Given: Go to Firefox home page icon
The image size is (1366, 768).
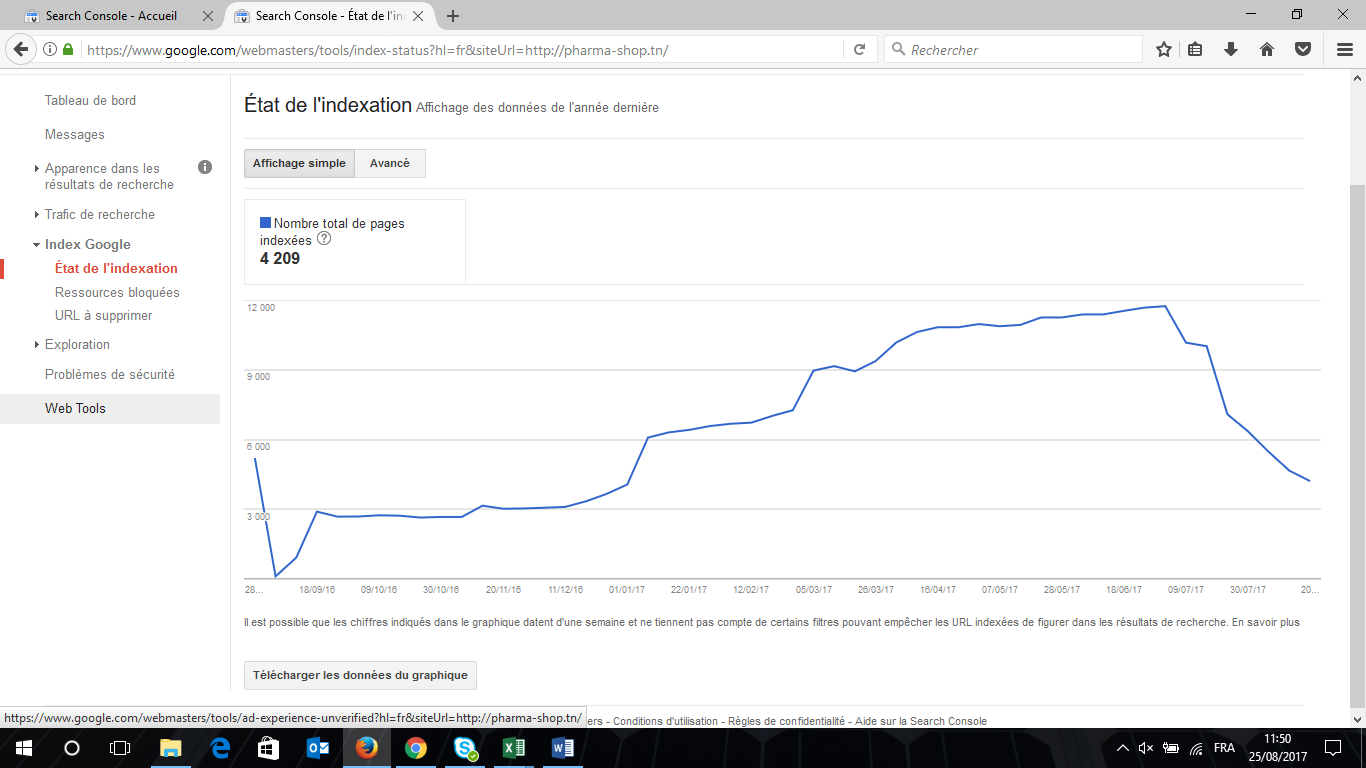Looking at the screenshot, I should pos(1267,49).
